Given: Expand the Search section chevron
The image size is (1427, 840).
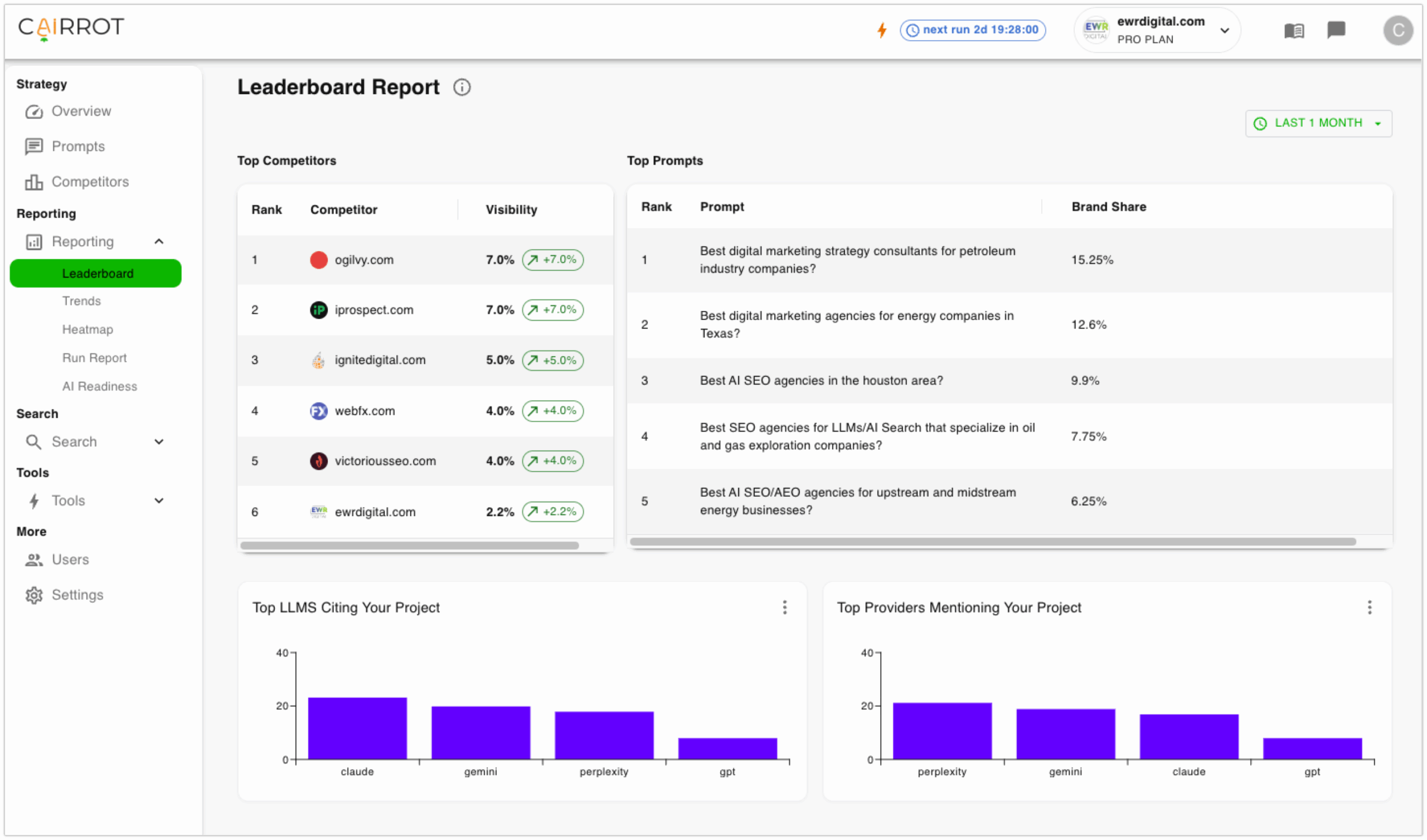Looking at the screenshot, I should (159, 442).
